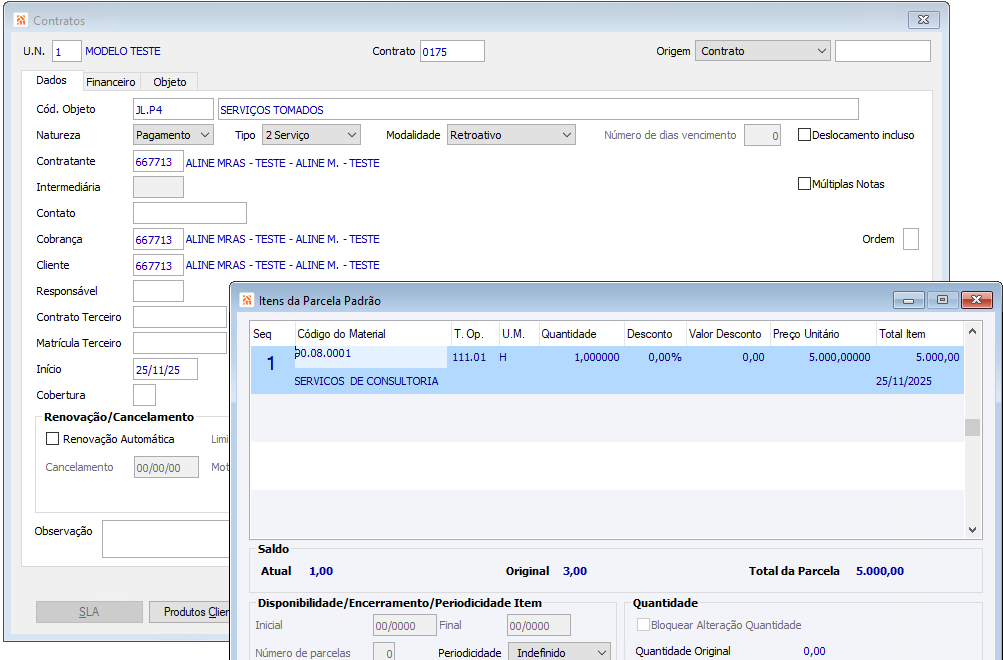
Task: Close the Contratos window
Action: (923, 20)
